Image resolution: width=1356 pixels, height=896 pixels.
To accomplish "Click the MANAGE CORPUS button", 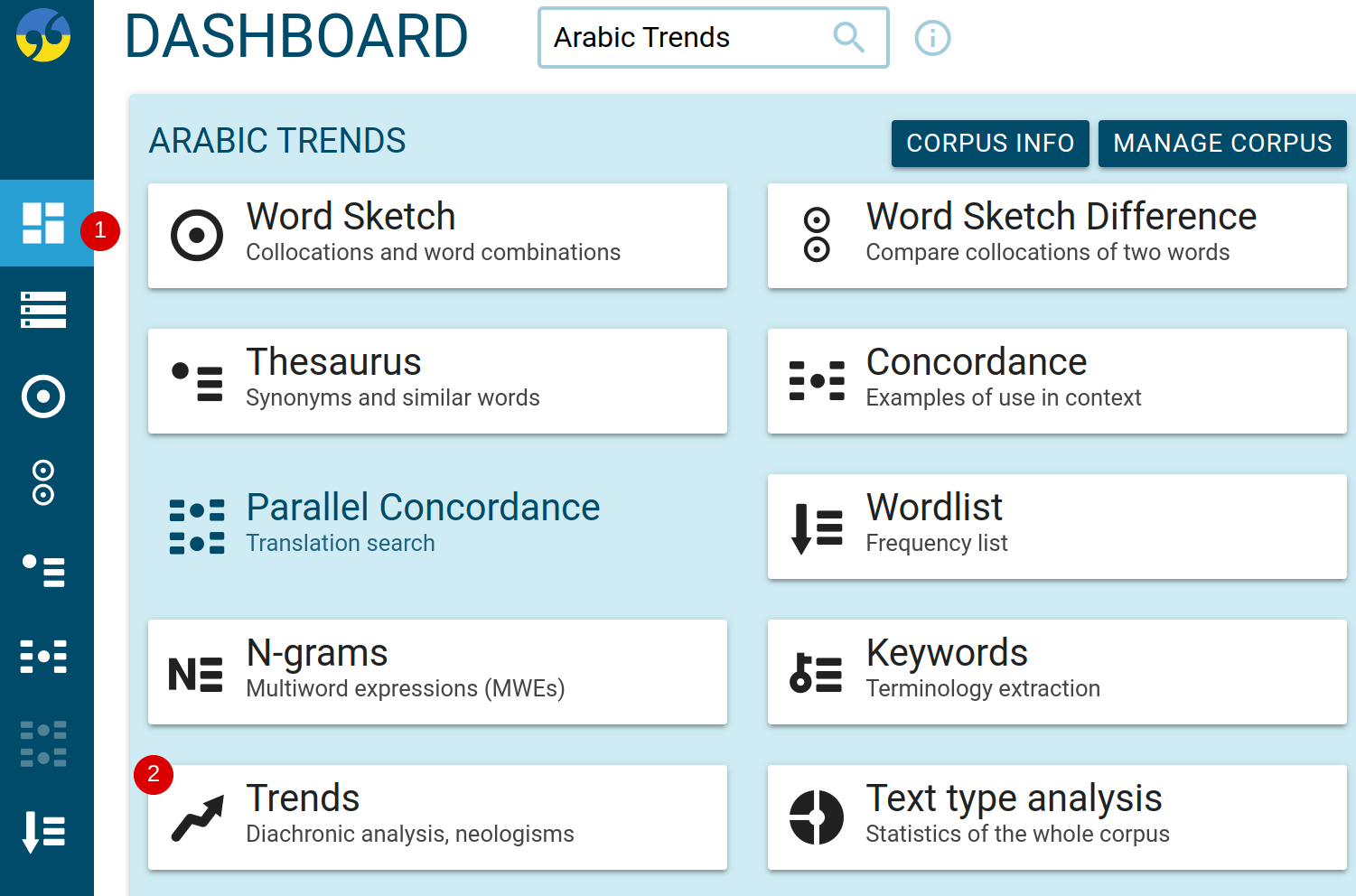I will pos(1221,143).
